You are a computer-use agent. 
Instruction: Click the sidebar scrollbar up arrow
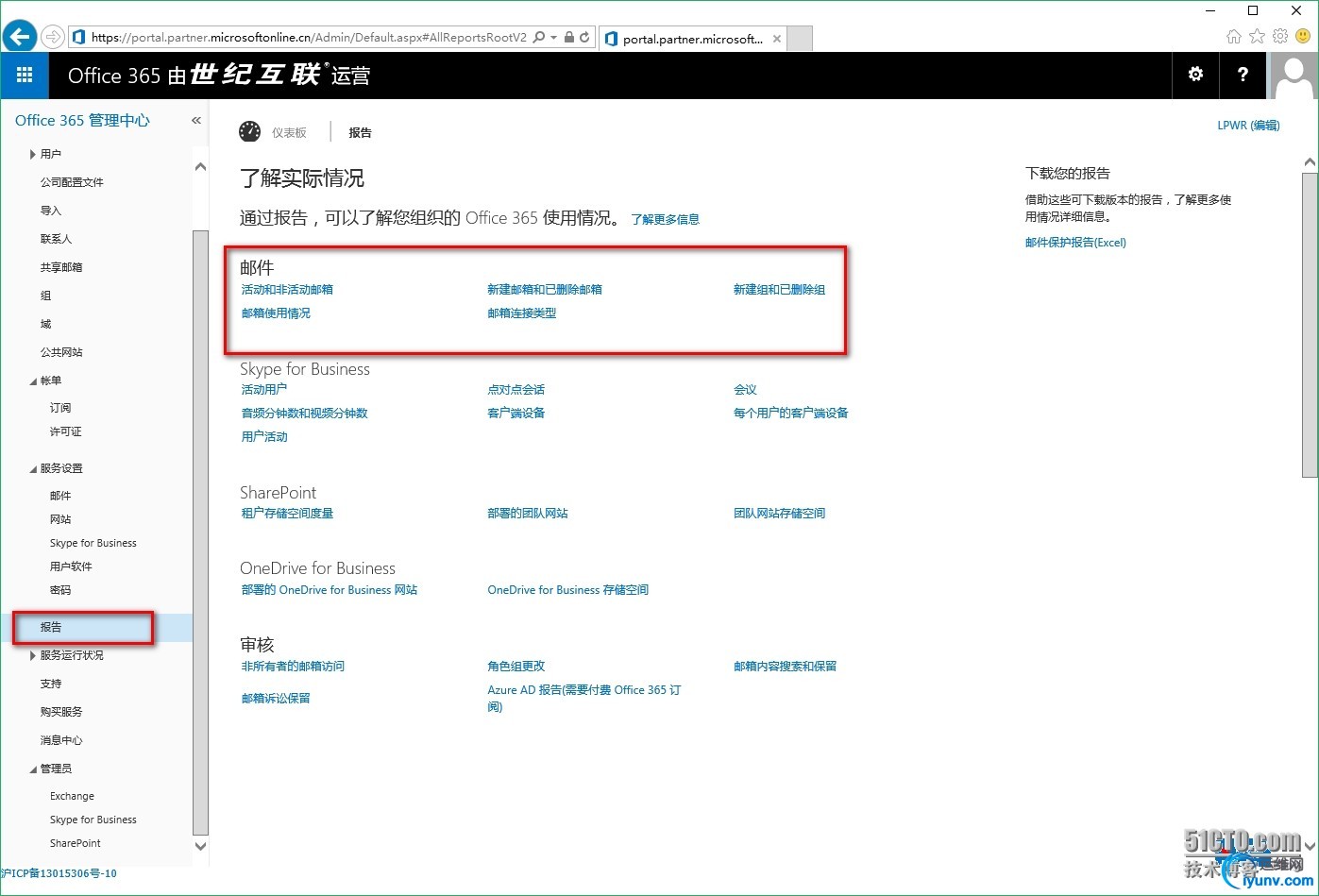click(x=200, y=167)
